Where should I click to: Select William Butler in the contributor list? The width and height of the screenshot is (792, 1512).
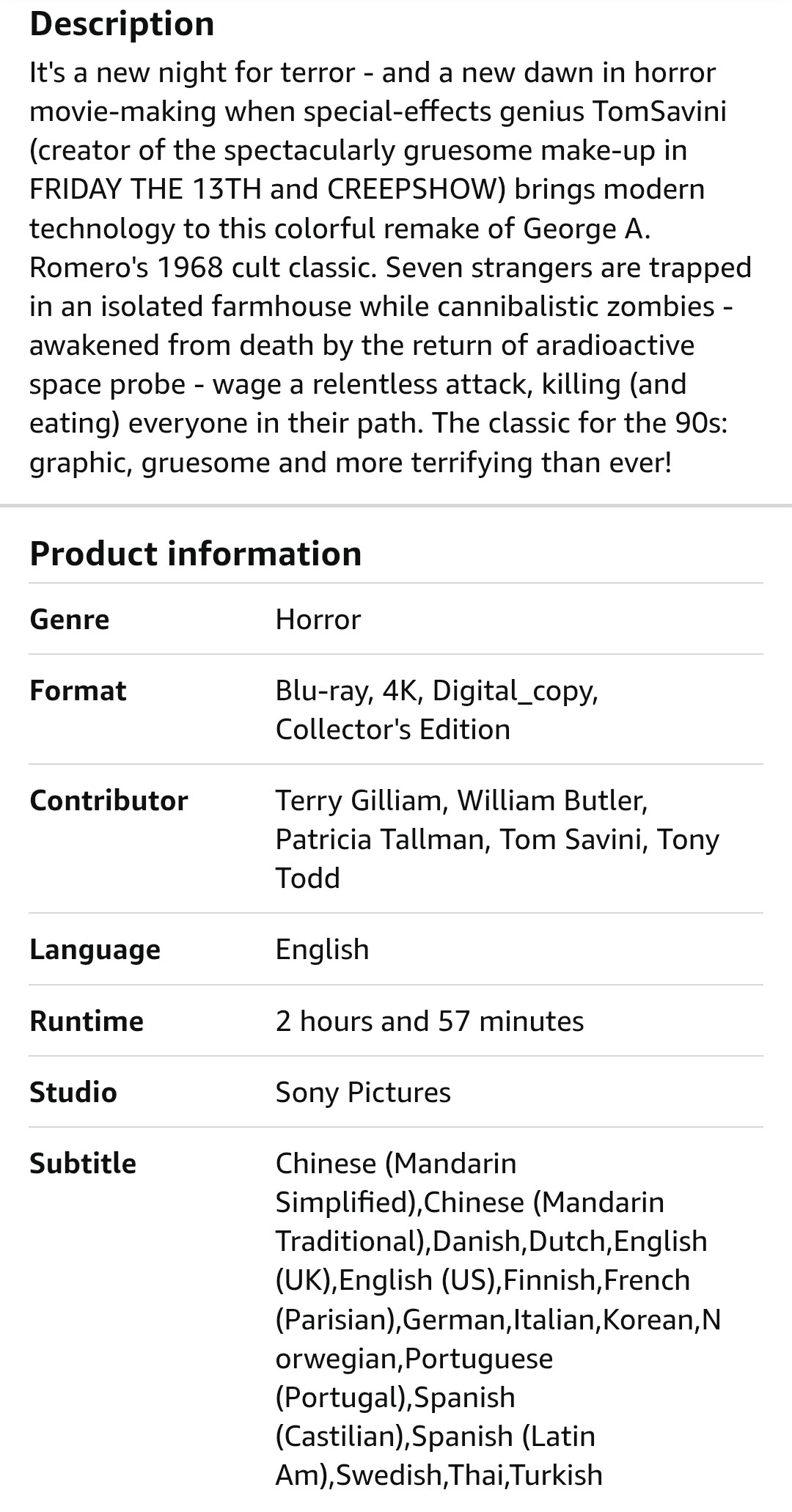point(551,801)
